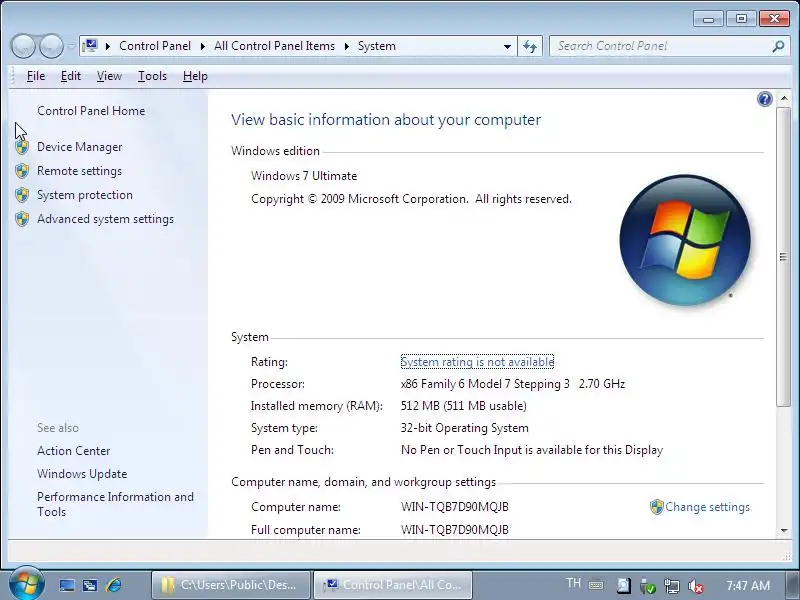800x600 pixels.
Task: Click the Refresh button beside address bar
Action: pyautogui.click(x=530, y=46)
